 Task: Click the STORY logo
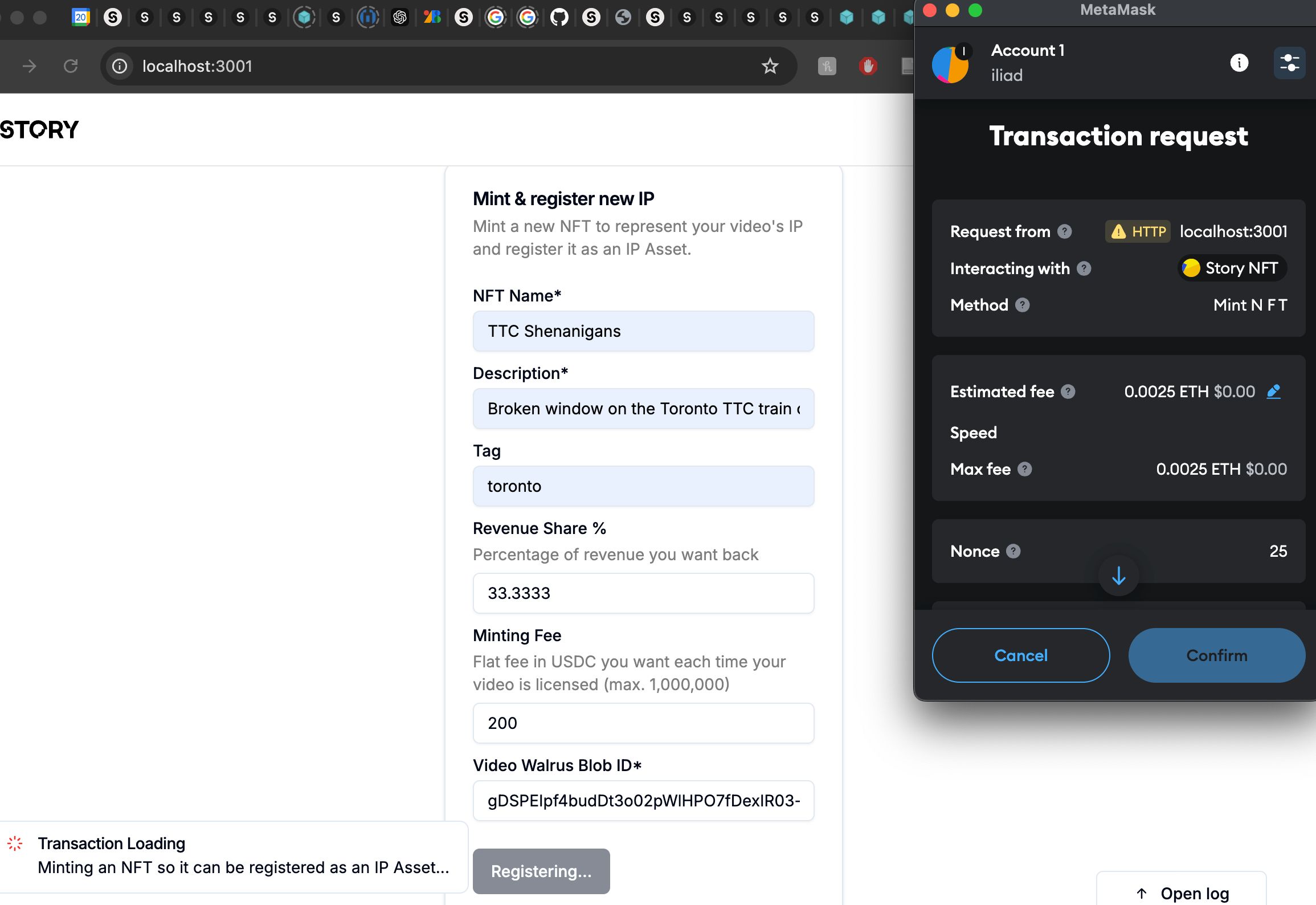[39, 130]
